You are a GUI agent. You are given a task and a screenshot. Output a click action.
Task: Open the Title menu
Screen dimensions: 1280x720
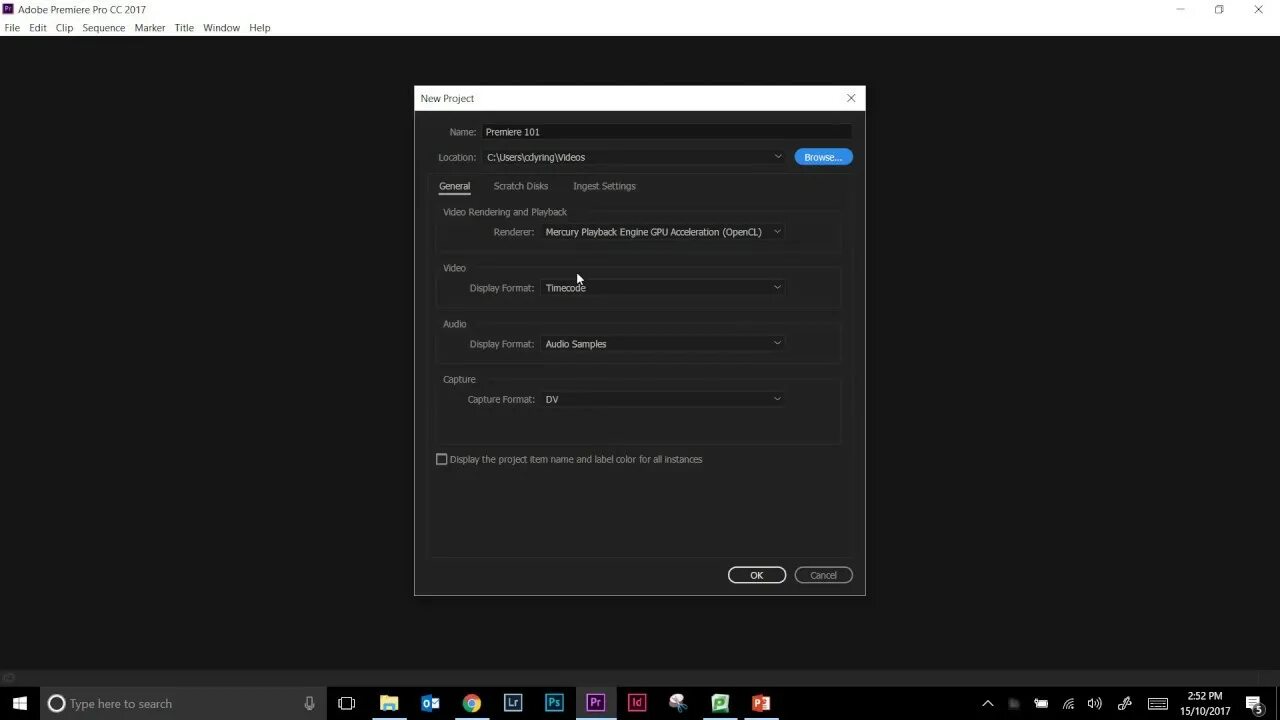[x=184, y=28]
